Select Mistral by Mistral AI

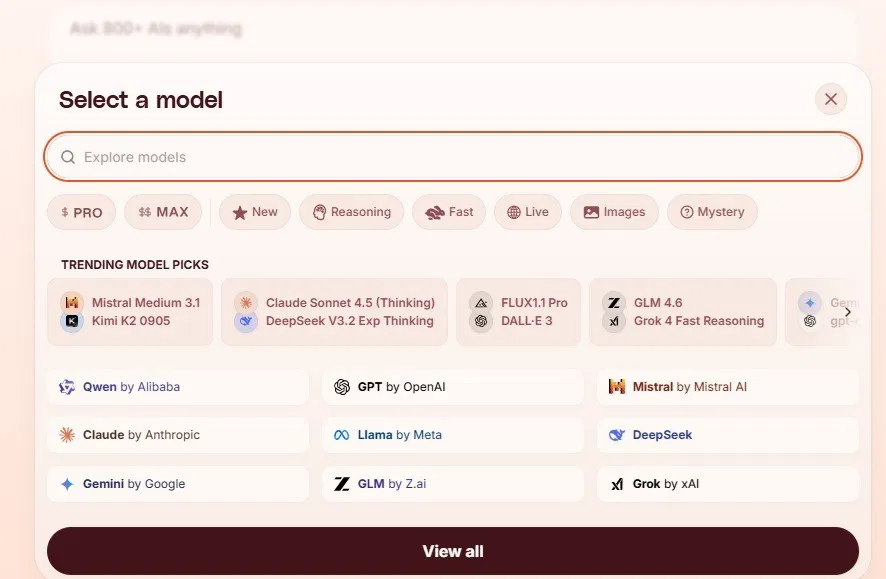tap(727, 387)
